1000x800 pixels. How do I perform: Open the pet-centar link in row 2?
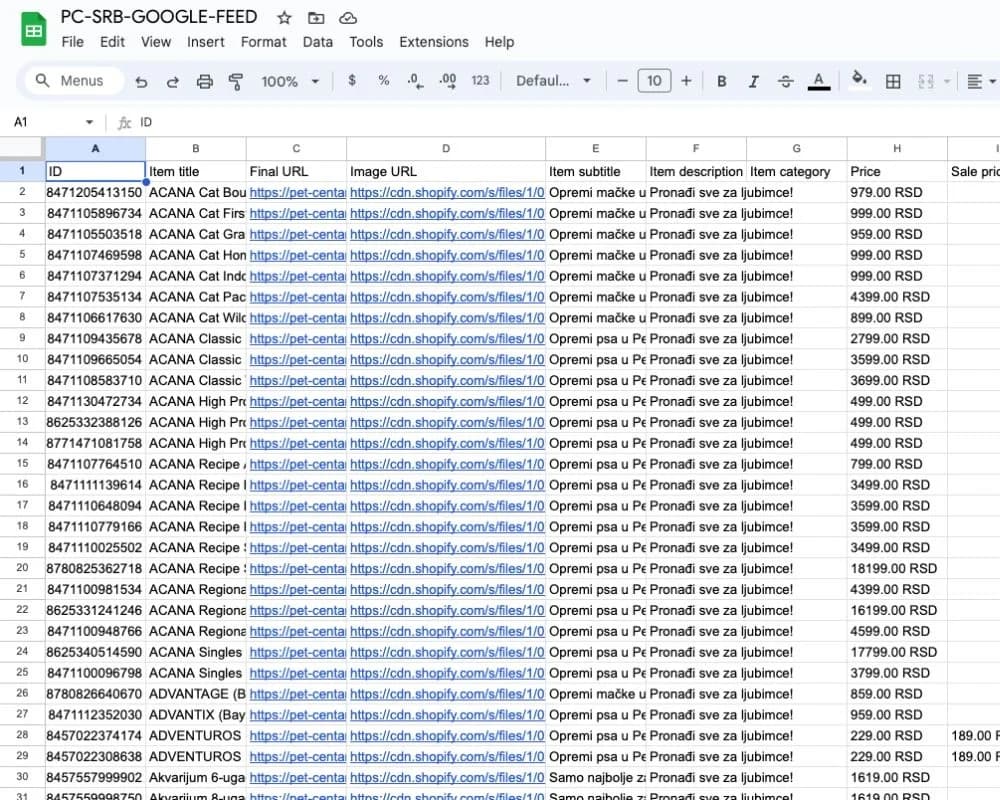[297, 192]
